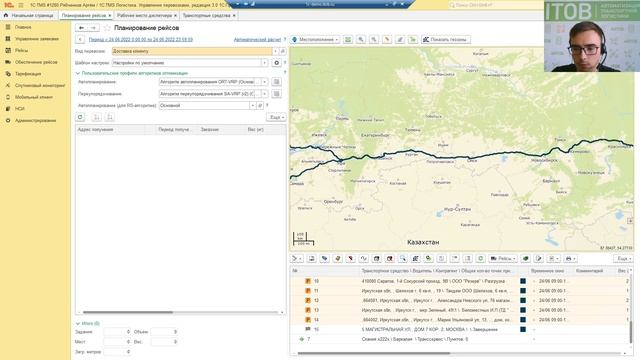The width and height of the screenshot is (640, 360).
Task: Open the Автоматический расчет link
Action: coord(257,40)
